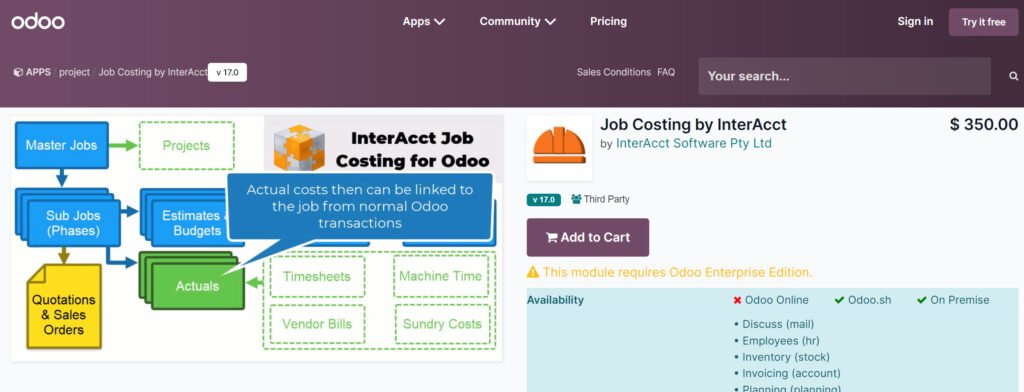
Task: Click Job Costing by InterAcct breadcrumb
Action: 153,73
